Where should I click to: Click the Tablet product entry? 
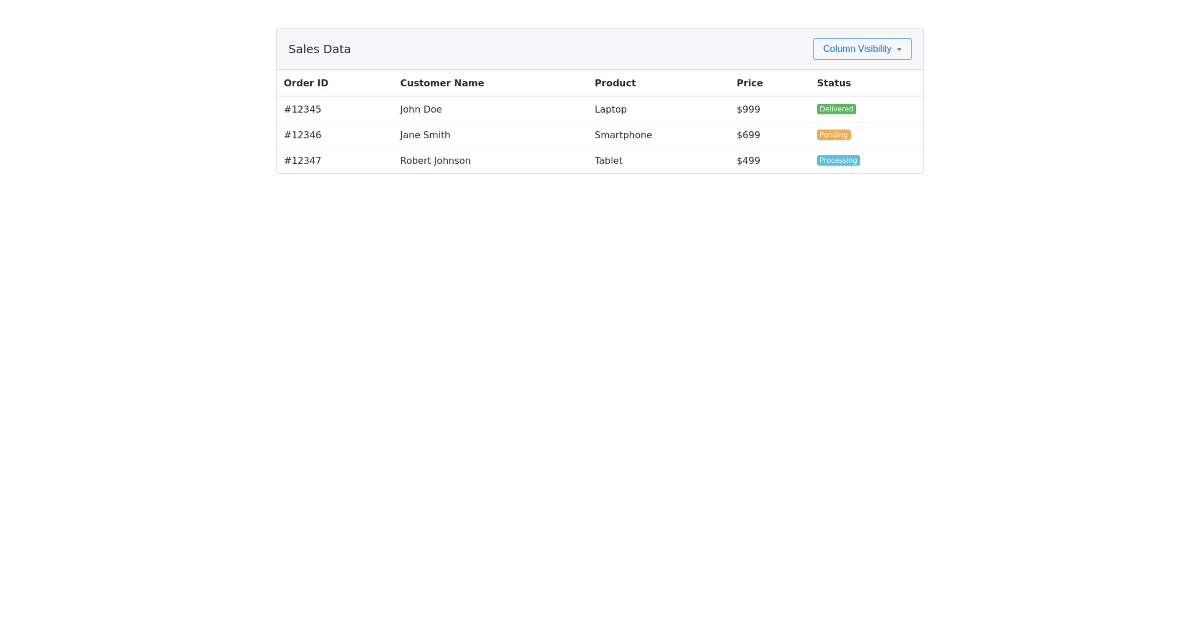click(608, 160)
